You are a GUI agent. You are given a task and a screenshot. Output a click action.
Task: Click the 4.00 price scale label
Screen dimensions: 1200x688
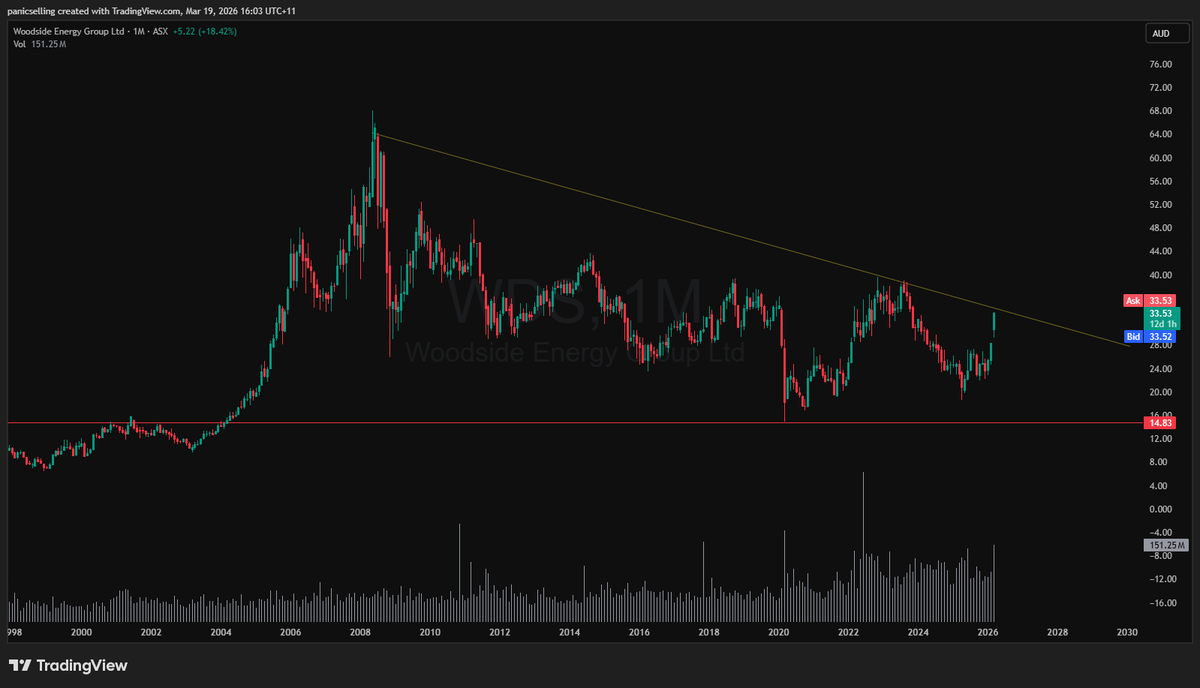click(x=1160, y=486)
